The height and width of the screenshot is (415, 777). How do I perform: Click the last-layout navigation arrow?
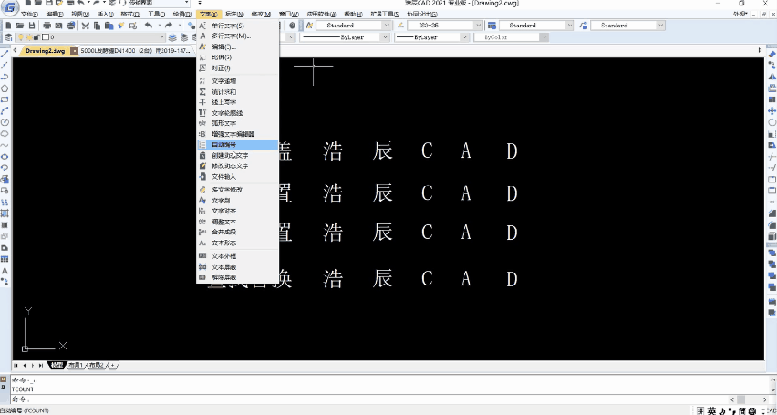coord(40,366)
